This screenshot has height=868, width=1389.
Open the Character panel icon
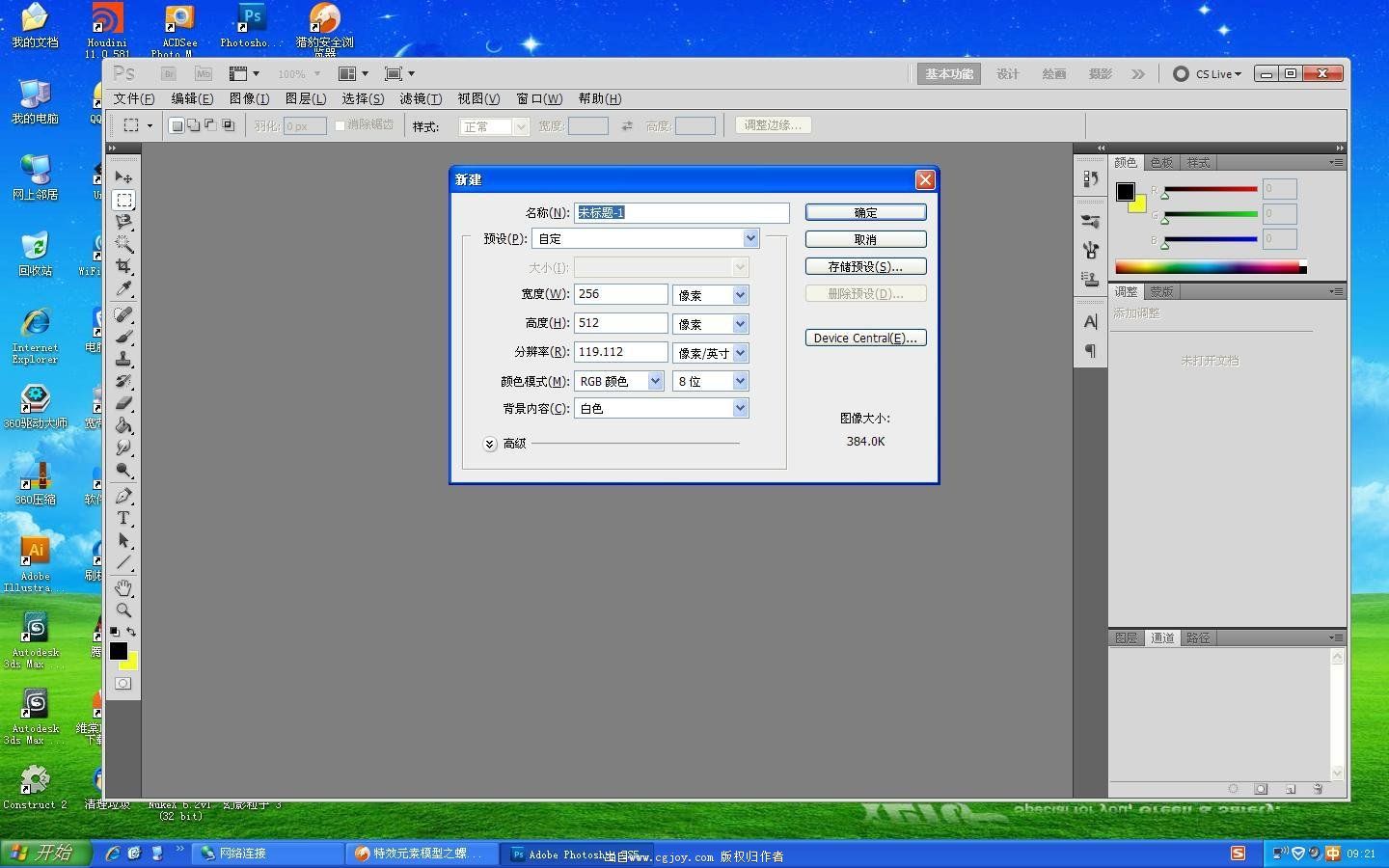tap(1091, 322)
